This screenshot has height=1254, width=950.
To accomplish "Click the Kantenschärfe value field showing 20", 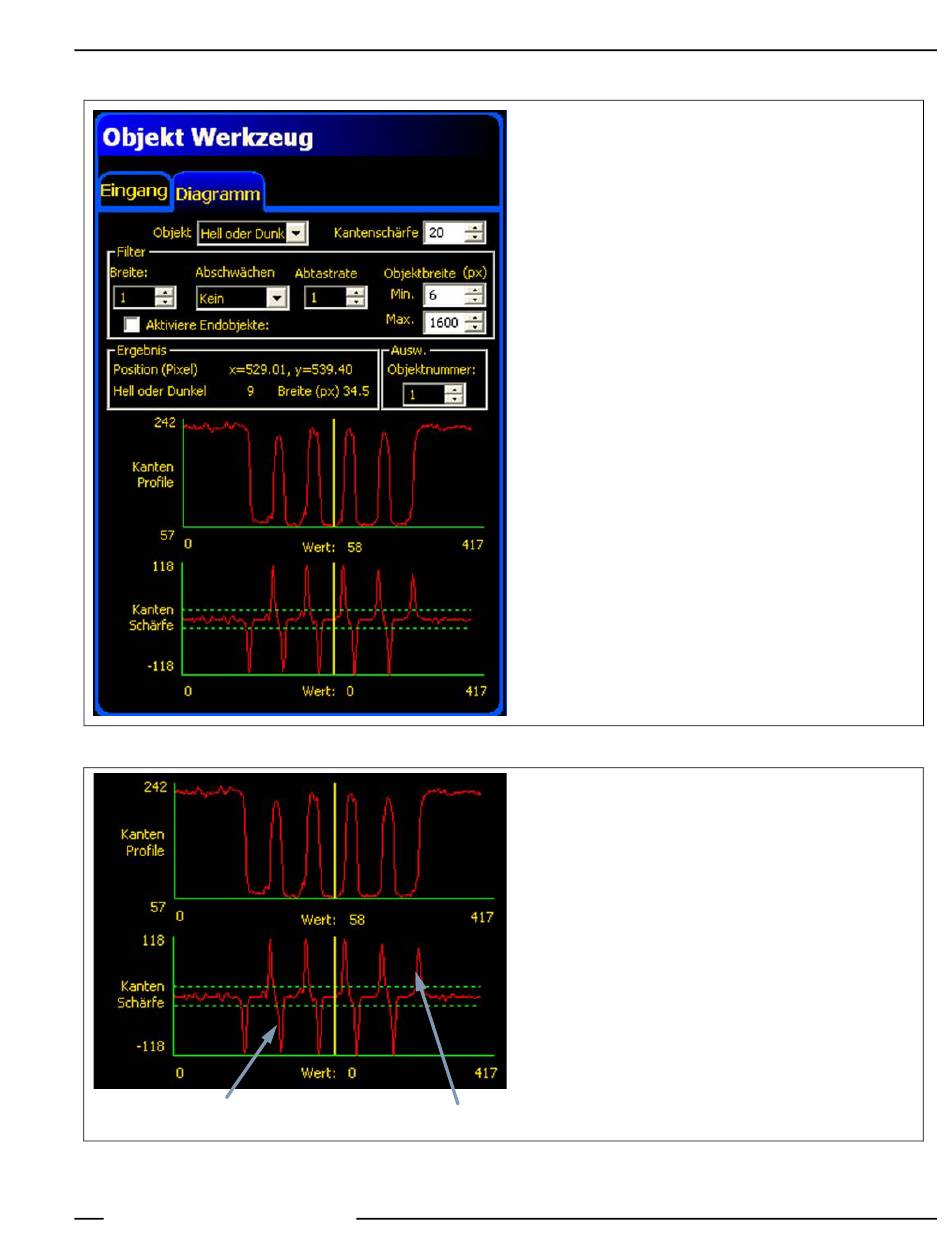I will coord(444,233).
